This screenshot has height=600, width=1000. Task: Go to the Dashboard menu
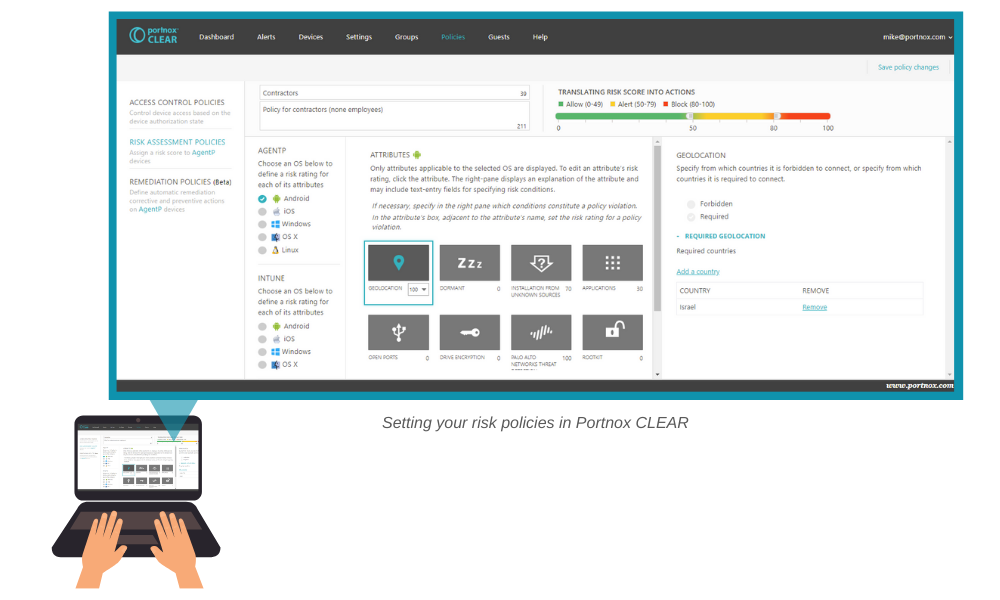pyautogui.click(x=216, y=37)
